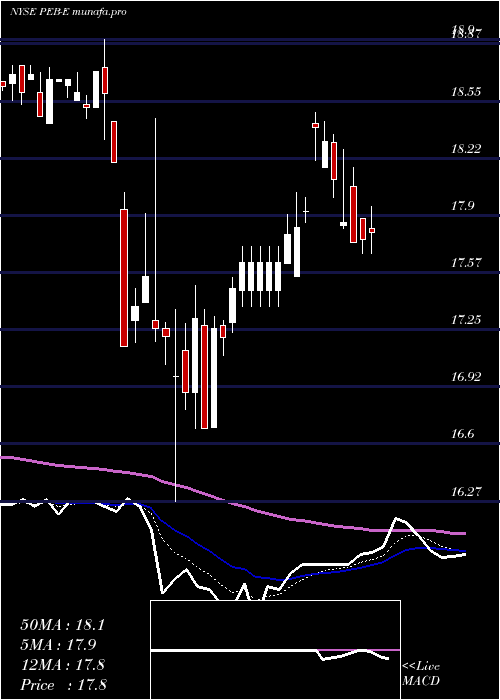Viewport: 500px width, 700px height.
Task: Click the 18.55 price axis label
Action: point(467,92)
